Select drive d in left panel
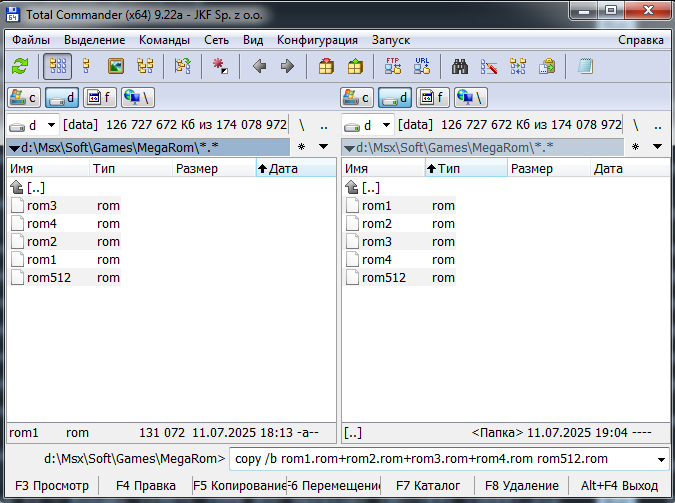675x503 pixels. pos(62,98)
